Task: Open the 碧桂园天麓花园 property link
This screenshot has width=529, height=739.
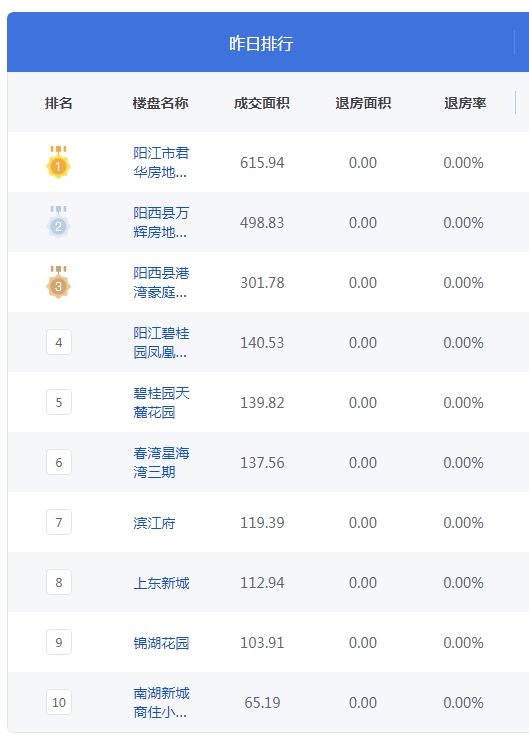Action: coord(161,402)
